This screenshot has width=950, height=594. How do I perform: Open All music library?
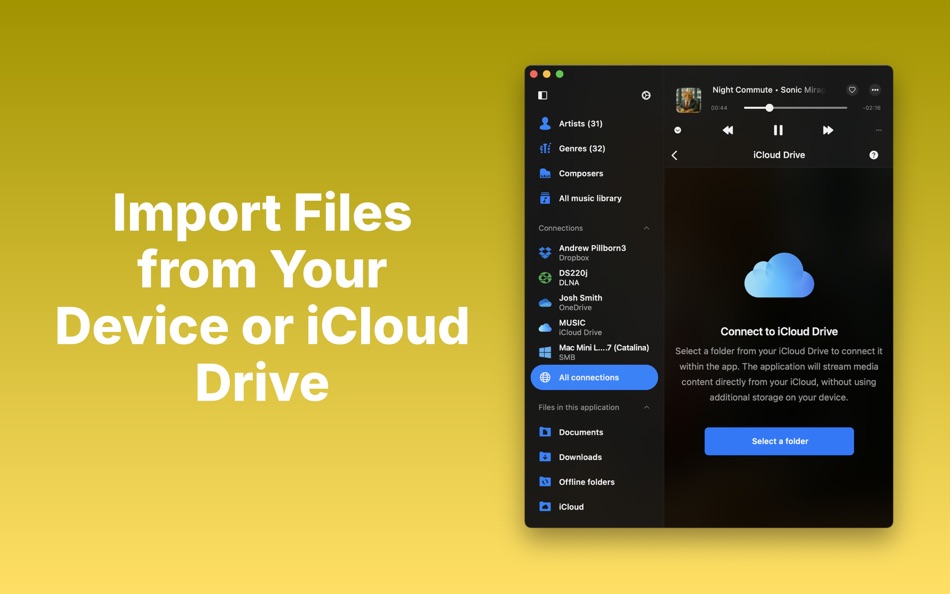pos(594,198)
